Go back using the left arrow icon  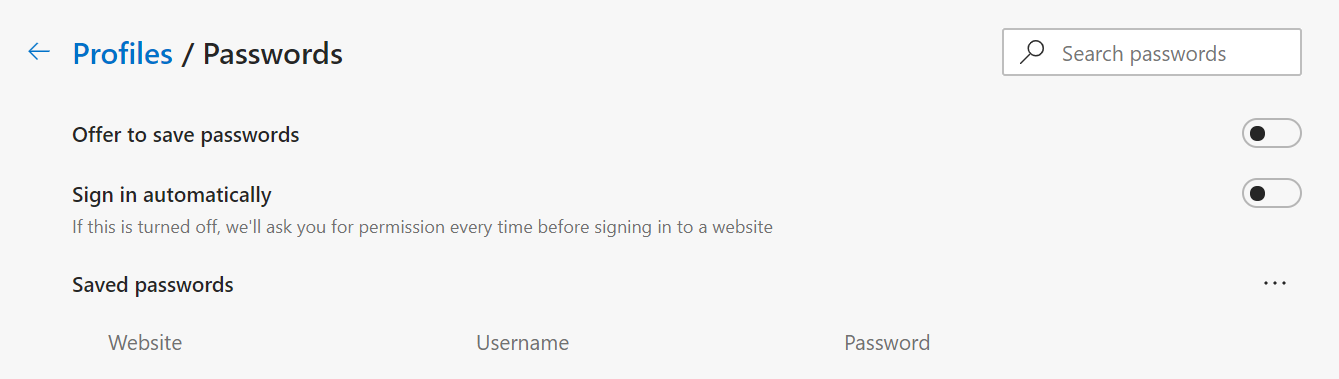point(39,52)
